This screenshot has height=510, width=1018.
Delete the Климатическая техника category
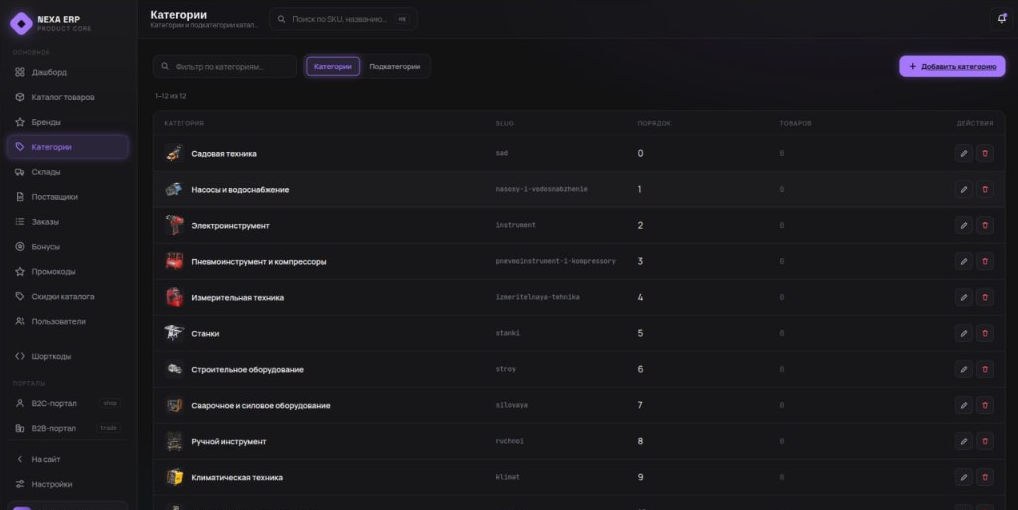[985, 477]
